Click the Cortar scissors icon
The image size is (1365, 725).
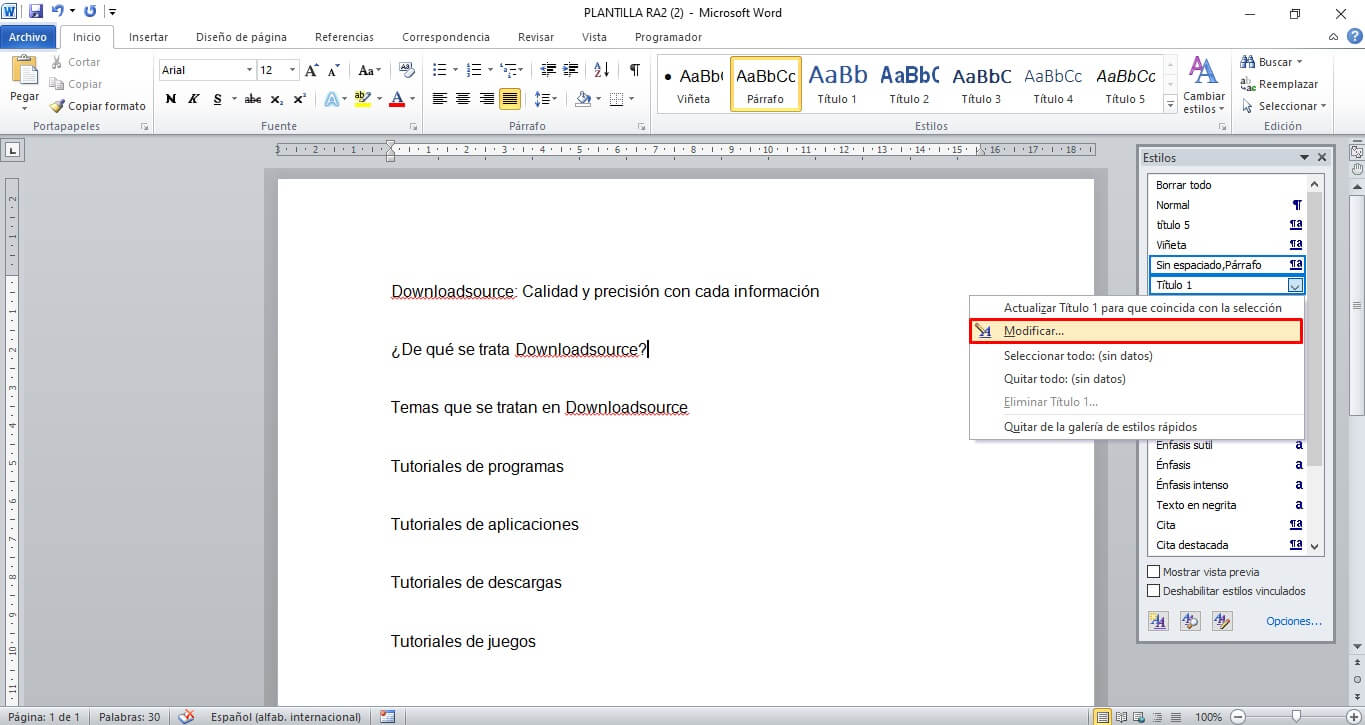pyautogui.click(x=57, y=62)
